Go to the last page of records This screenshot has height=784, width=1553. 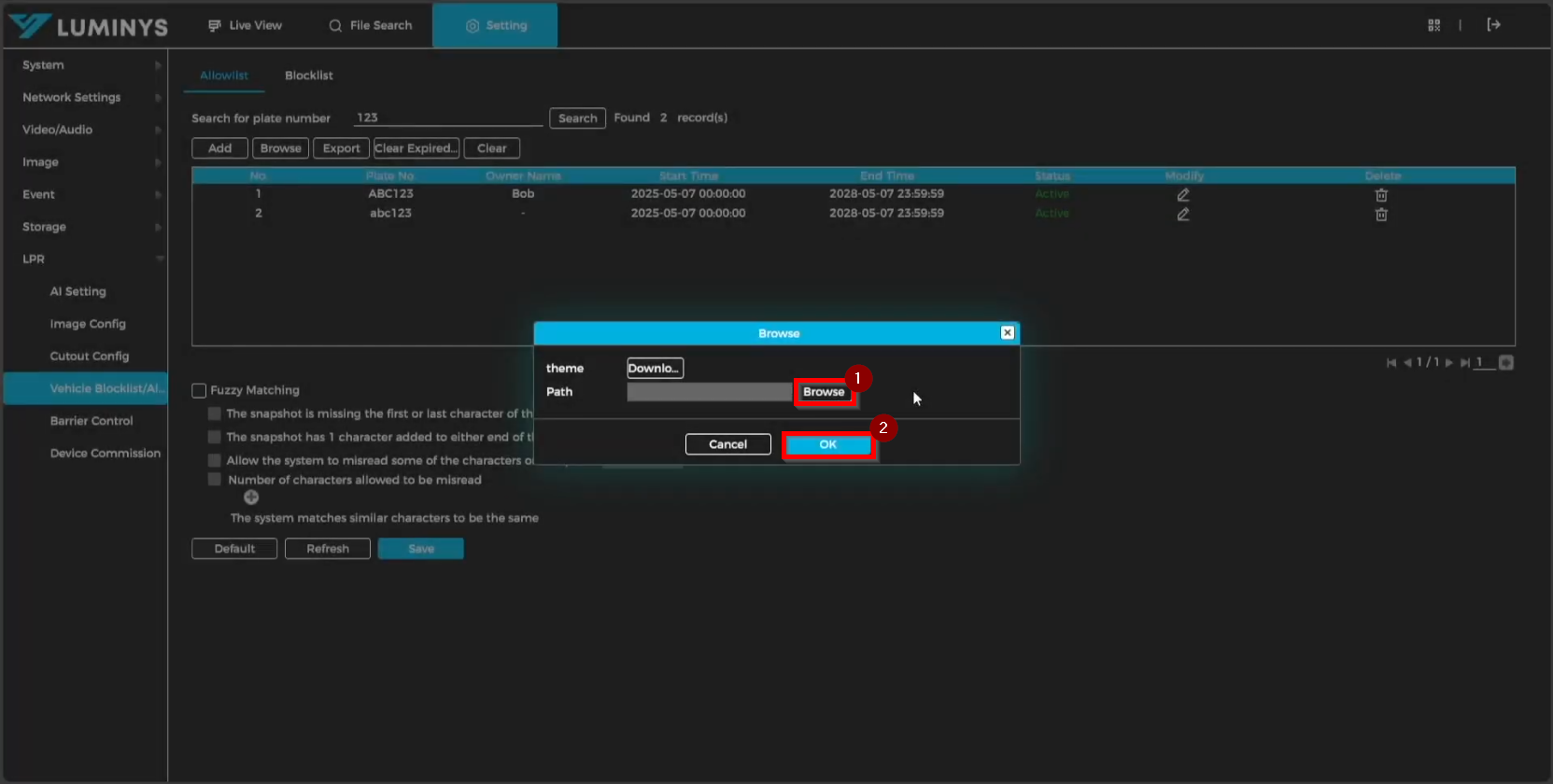click(1464, 363)
